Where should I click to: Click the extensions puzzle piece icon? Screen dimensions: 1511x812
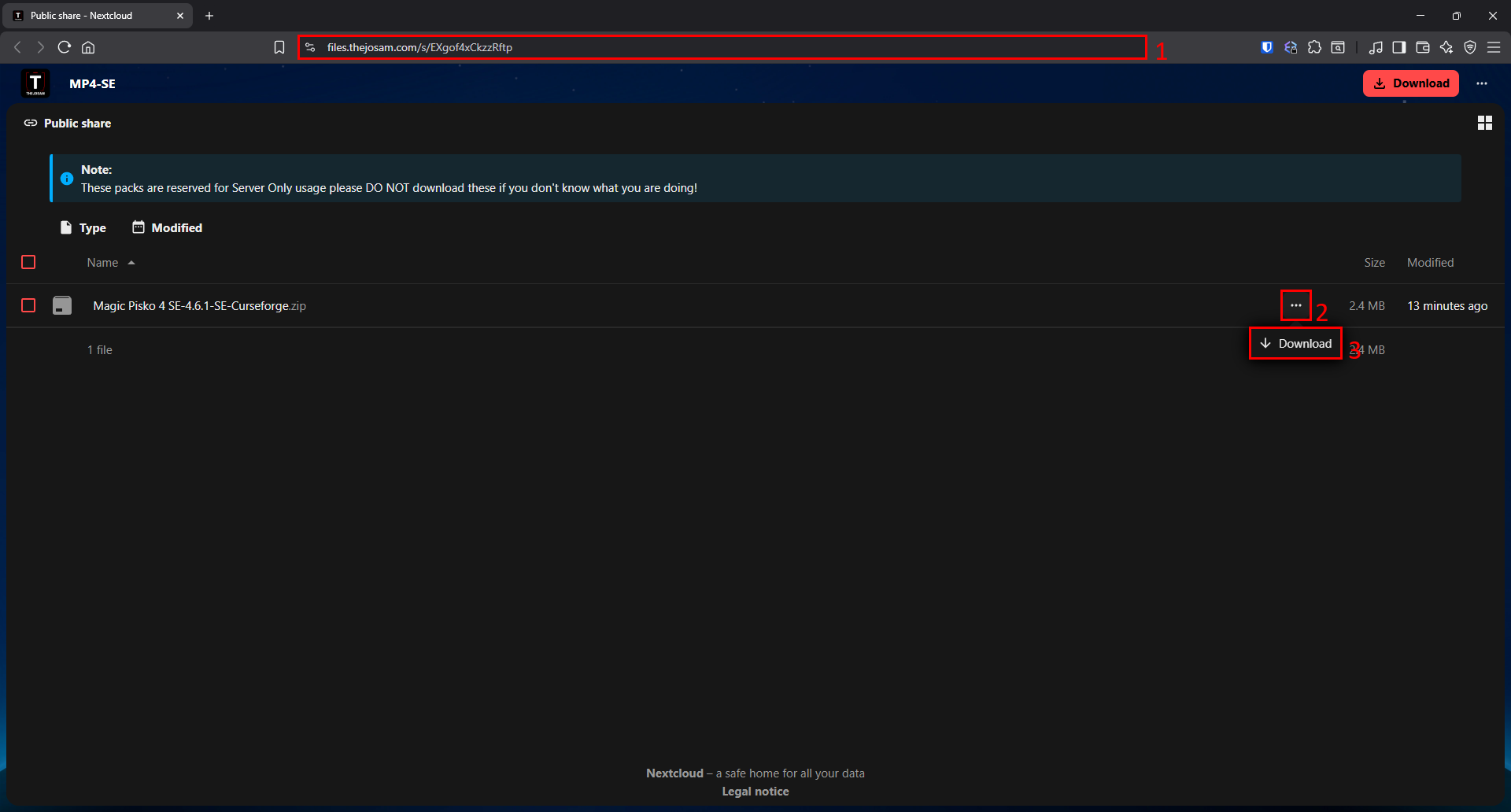point(1314,47)
